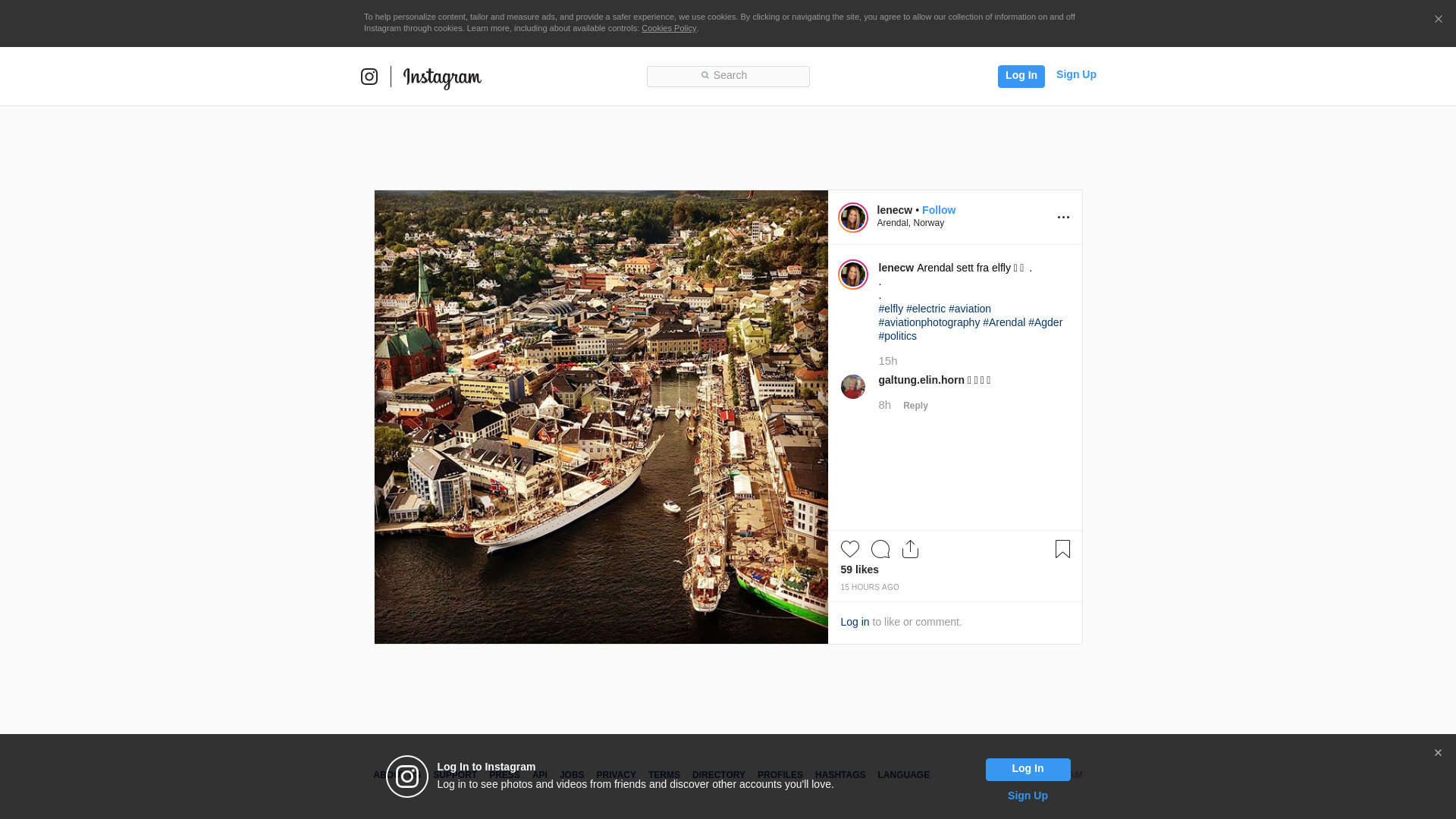Follow the lenecw account
Image resolution: width=1456 pixels, height=819 pixels.
938,210
